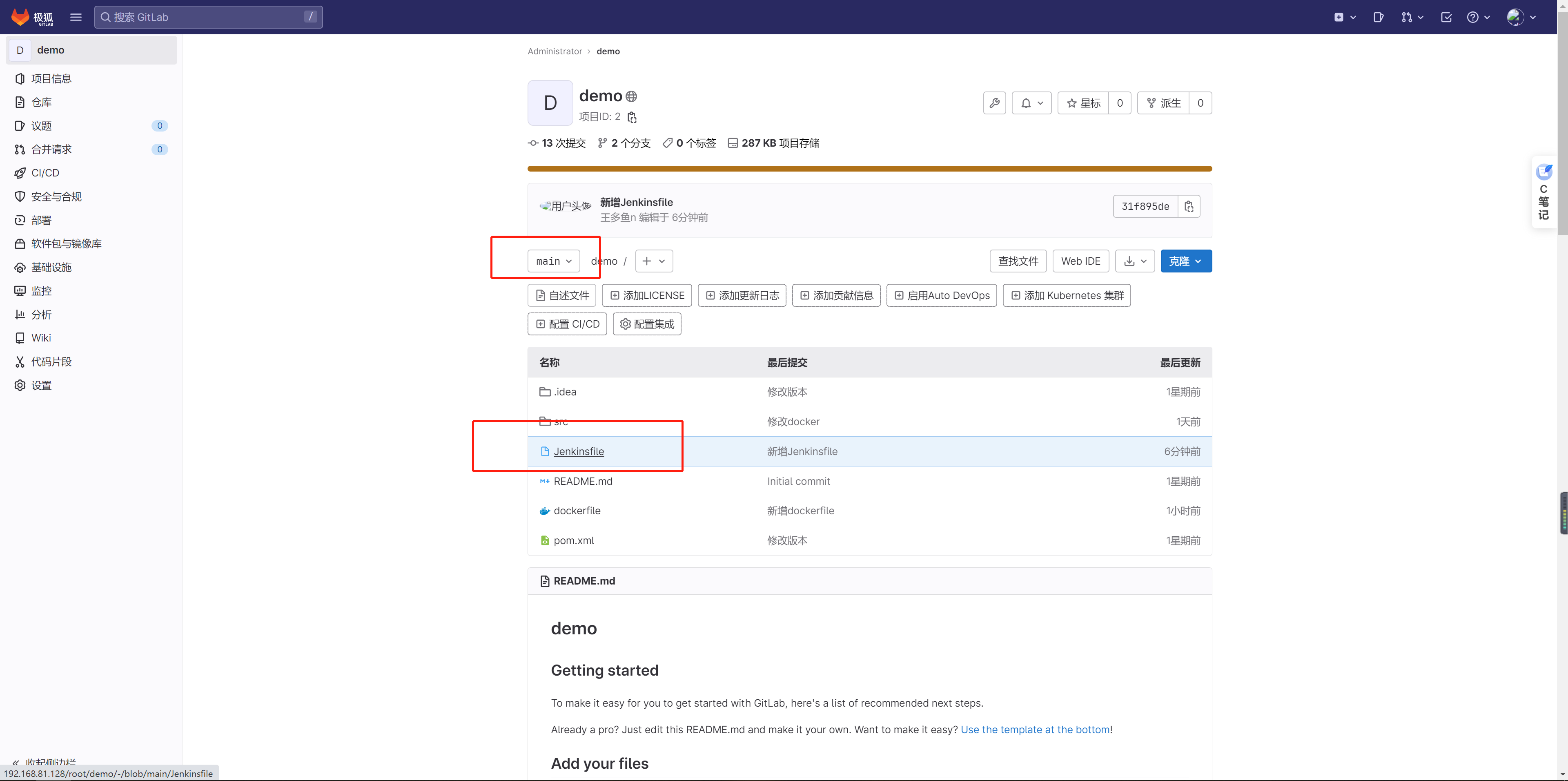The height and width of the screenshot is (781, 1568).
Task: Open commit 新增Jenkinsfile title link
Action: tap(636, 202)
